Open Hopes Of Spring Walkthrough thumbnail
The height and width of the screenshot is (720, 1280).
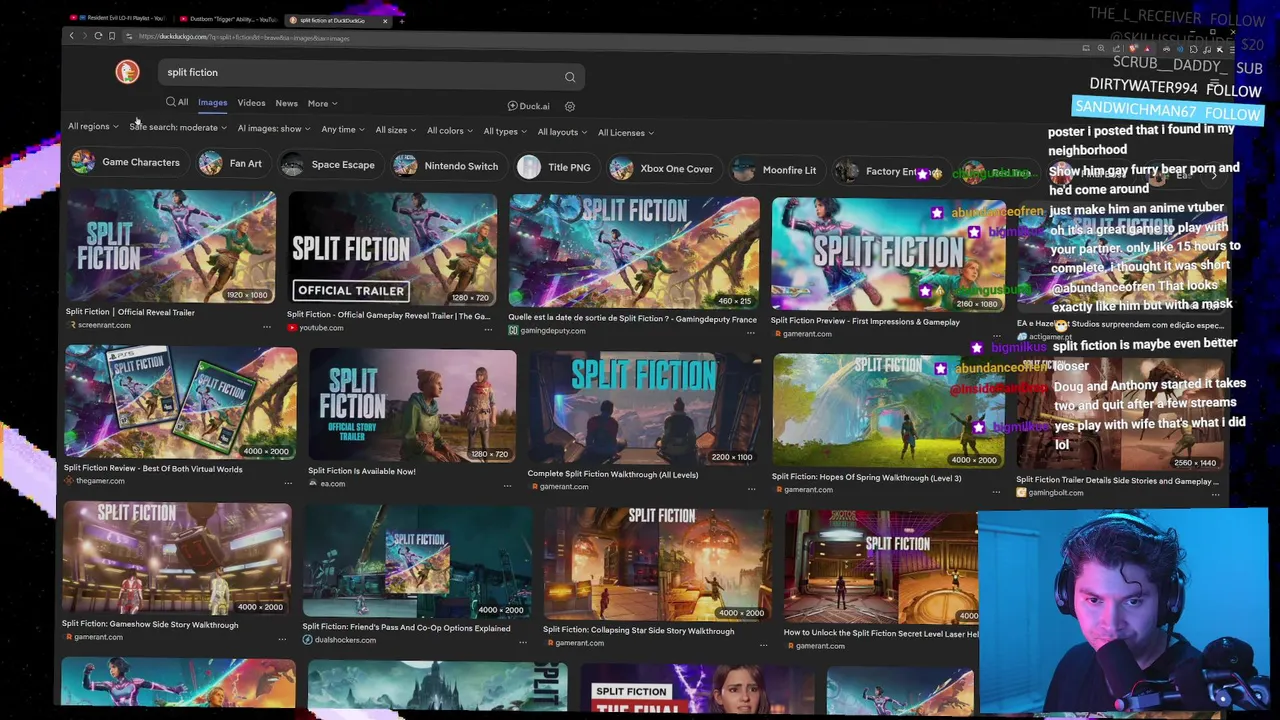coord(888,411)
